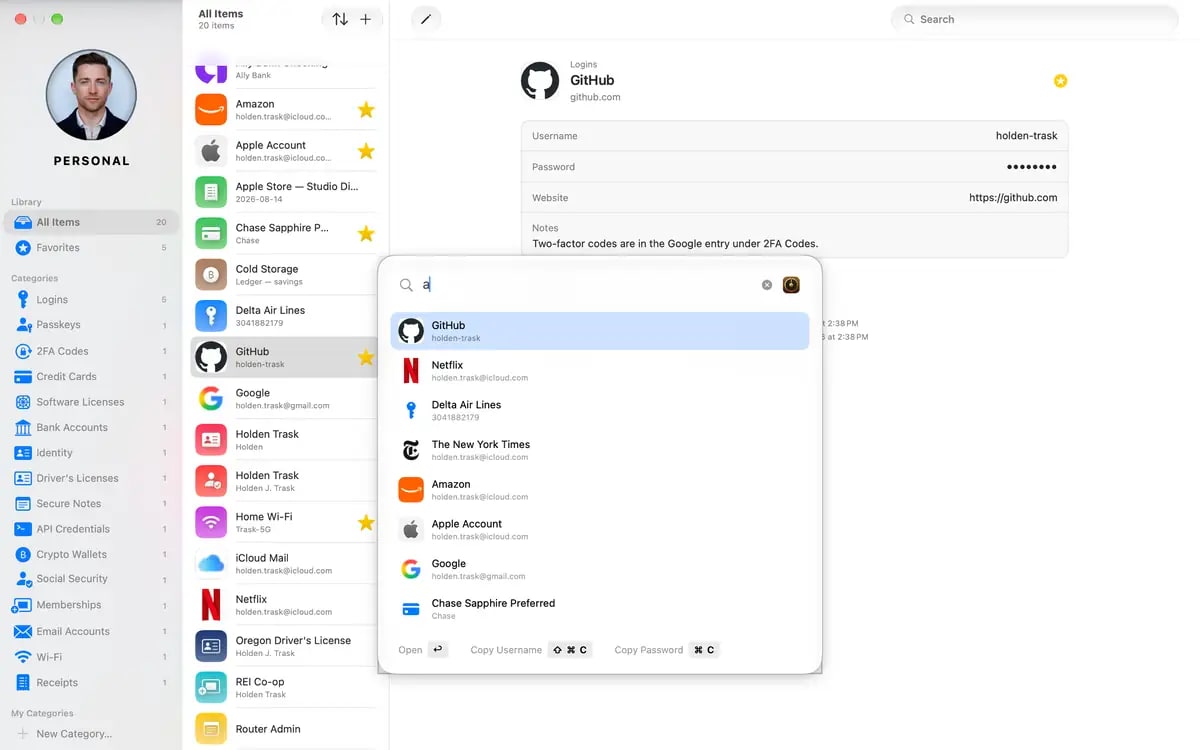Click Copy Password action
The height and width of the screenshot is (750, 1200).
pos(666,650)
